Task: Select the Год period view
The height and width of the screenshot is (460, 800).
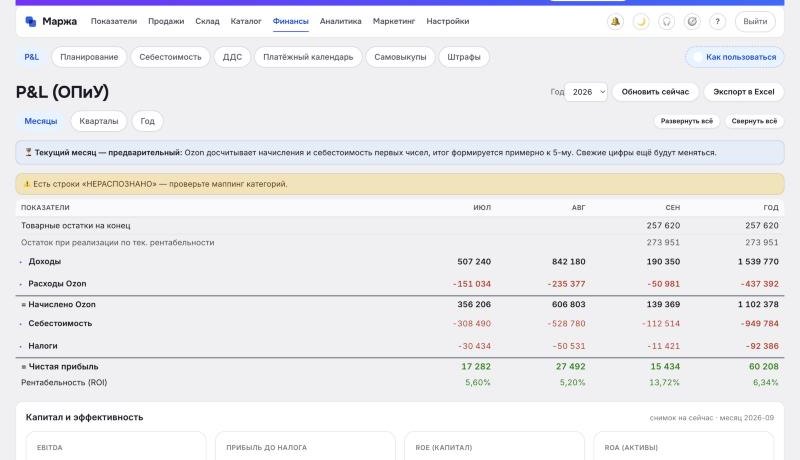Action: point(147,121)
